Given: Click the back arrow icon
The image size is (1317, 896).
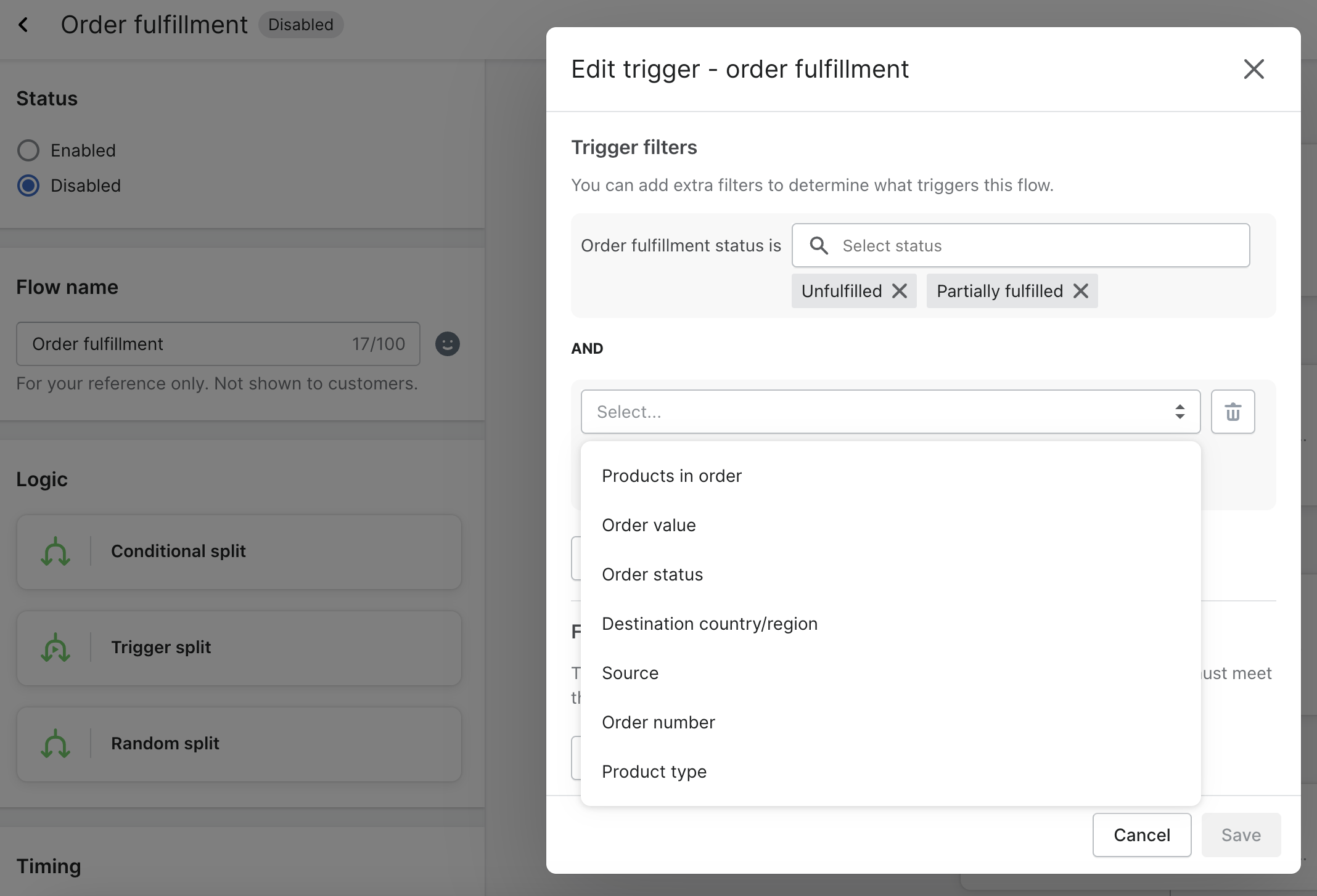Looking at the screenshot, I should (x=23, y=25).
